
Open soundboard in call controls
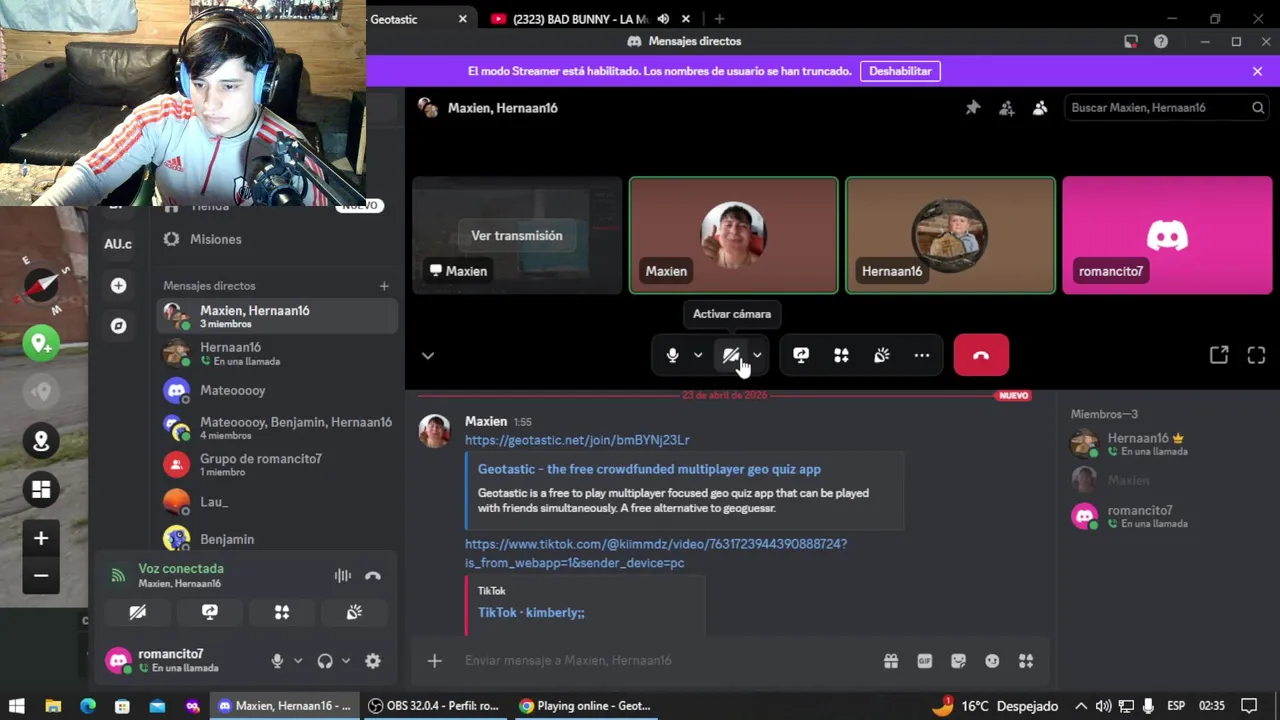coord(882,355)
